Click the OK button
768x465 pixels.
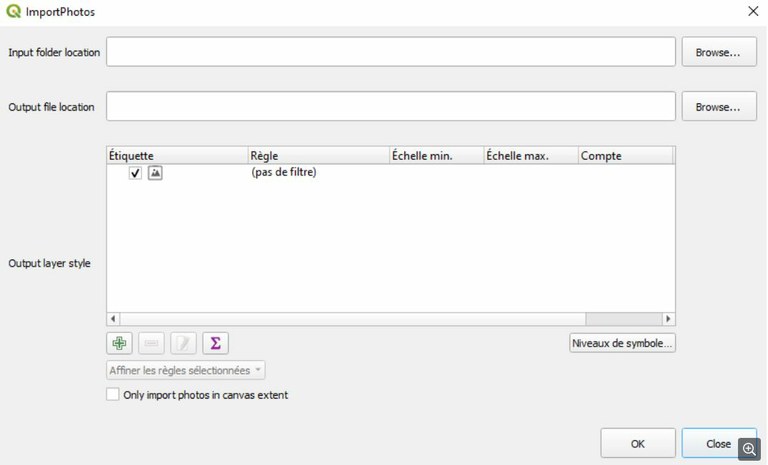click(x=638, y=443)
